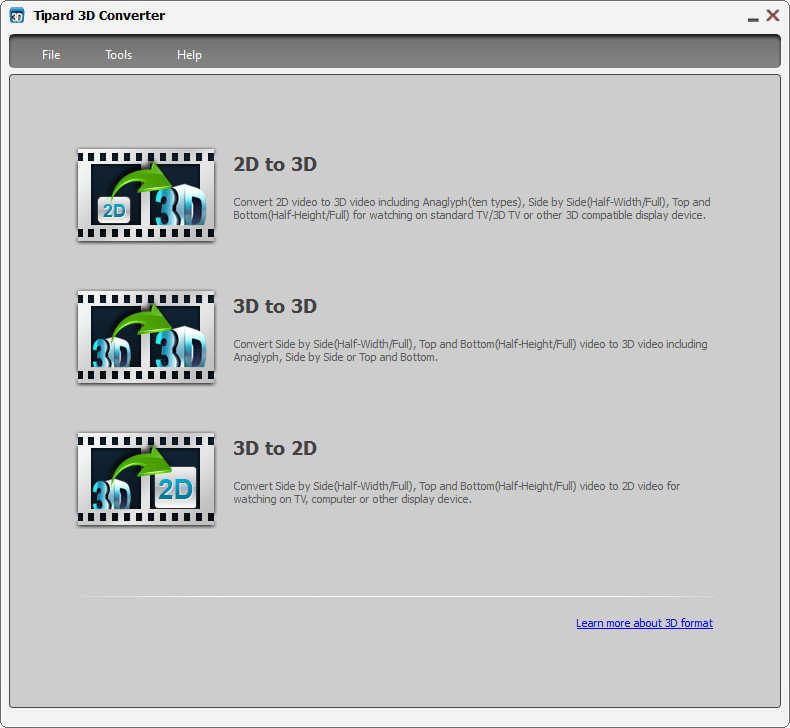The image size is (790, 728).
Task: Select the '3D to 3D' heading
Action: pos(275,306)
